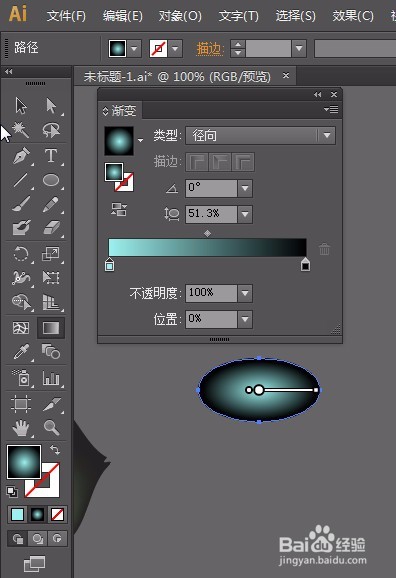Image resolution: width=396 pixels, height=578 pixels.
Task: Enable Draw Behind mode
Action: (37, 539)
